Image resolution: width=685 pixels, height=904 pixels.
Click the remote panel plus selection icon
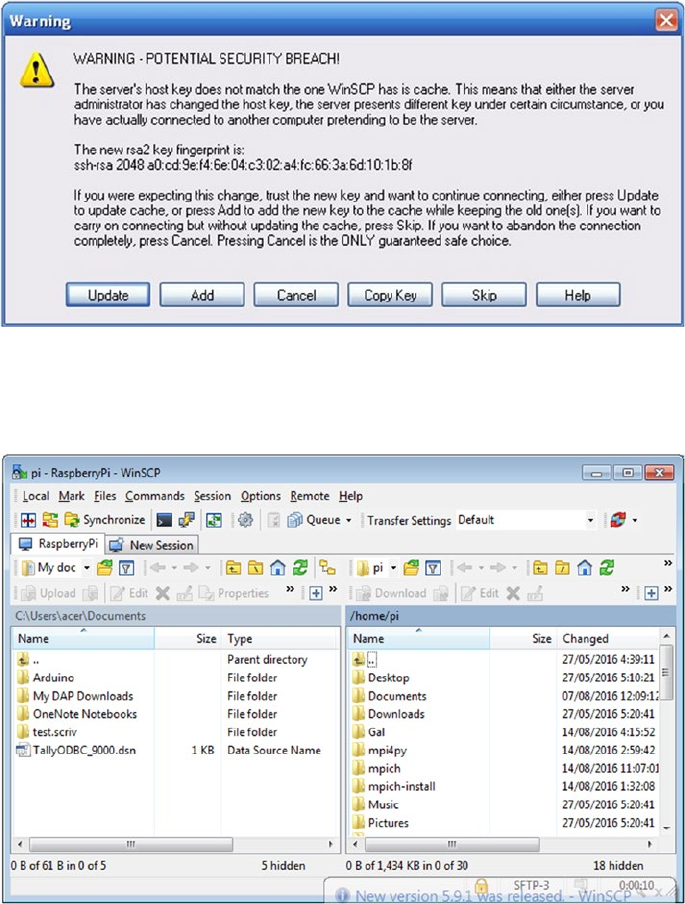651,593
